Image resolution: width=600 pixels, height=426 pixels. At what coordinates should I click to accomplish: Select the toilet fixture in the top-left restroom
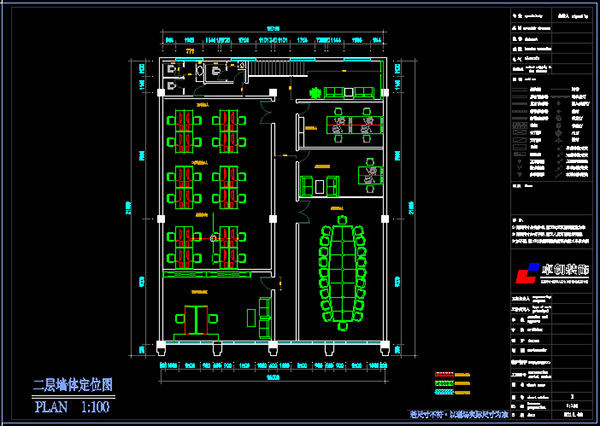(x=172, y=71)
